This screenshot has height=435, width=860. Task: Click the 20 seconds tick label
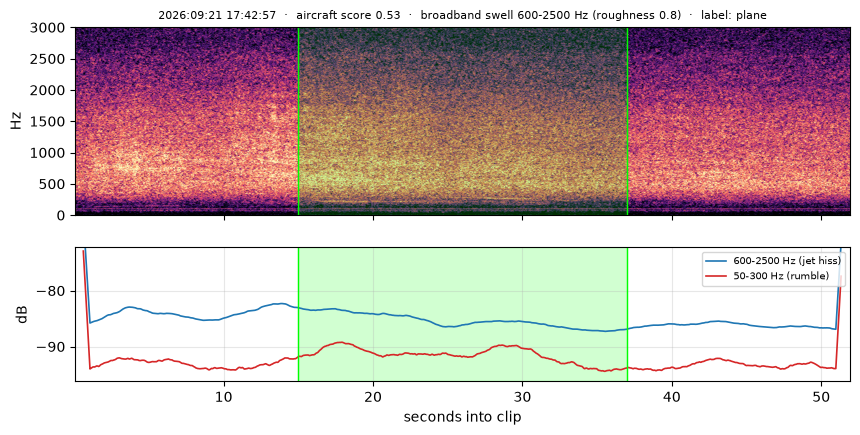[x=374, y=396]
